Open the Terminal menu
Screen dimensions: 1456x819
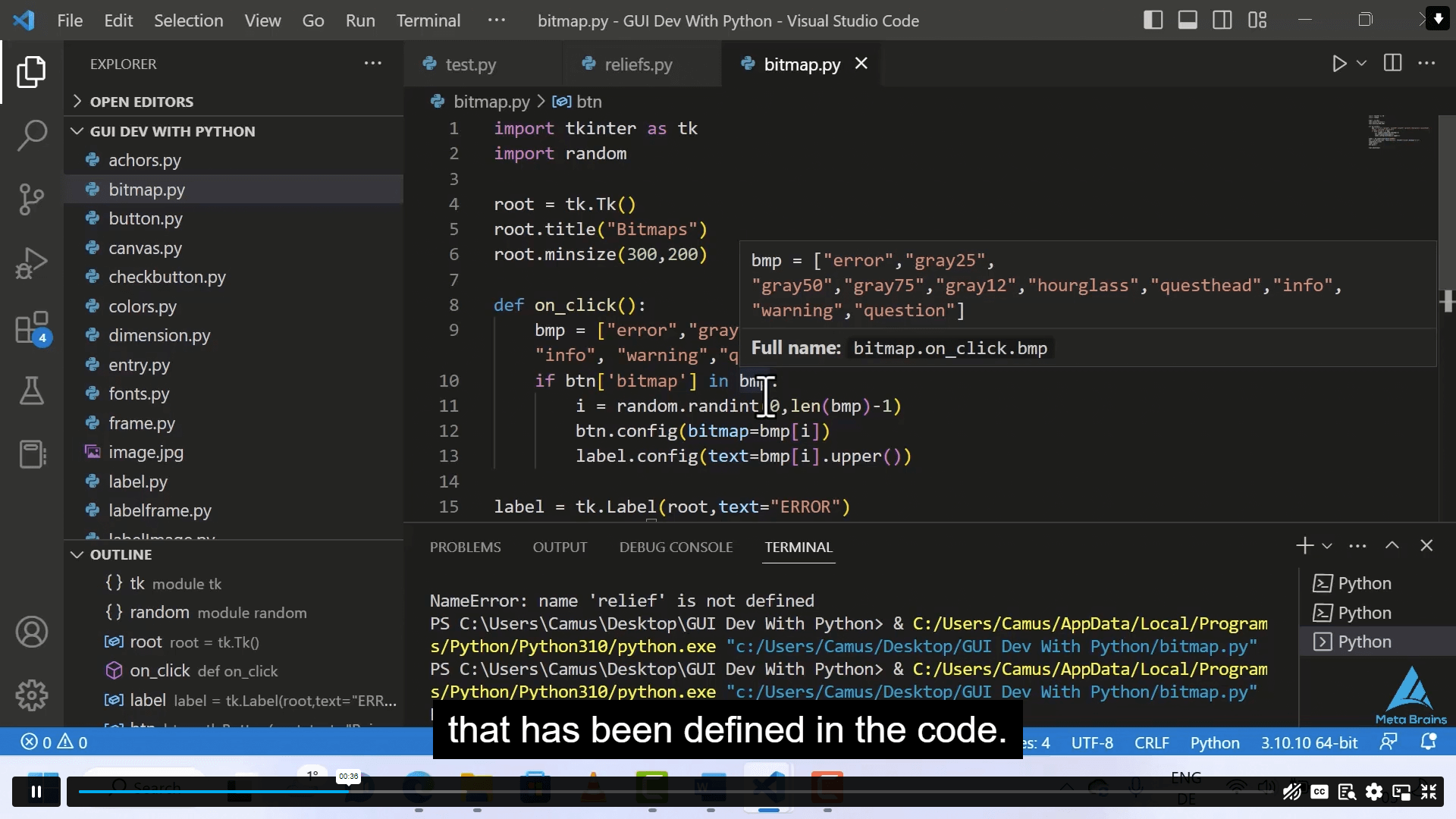point(428,20)
